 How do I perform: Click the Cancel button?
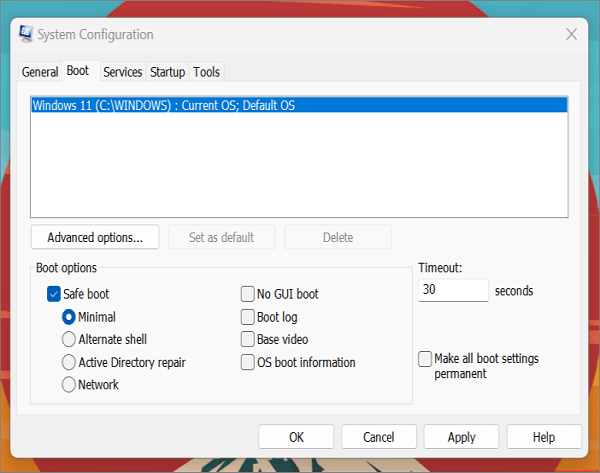pos(379,437)
